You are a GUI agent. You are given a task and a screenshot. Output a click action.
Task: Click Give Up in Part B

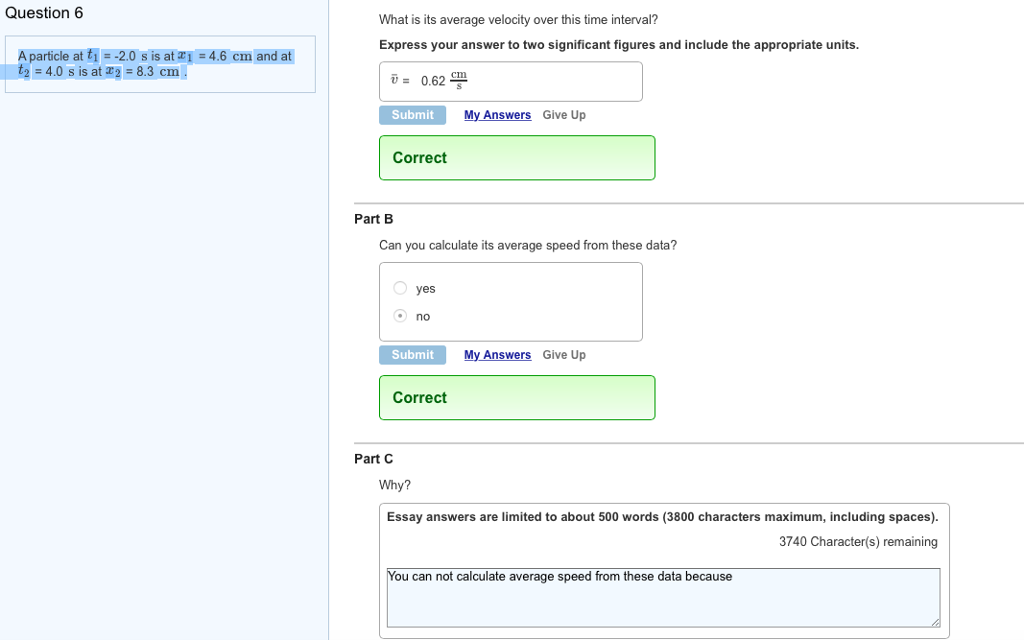click(564, 355)
